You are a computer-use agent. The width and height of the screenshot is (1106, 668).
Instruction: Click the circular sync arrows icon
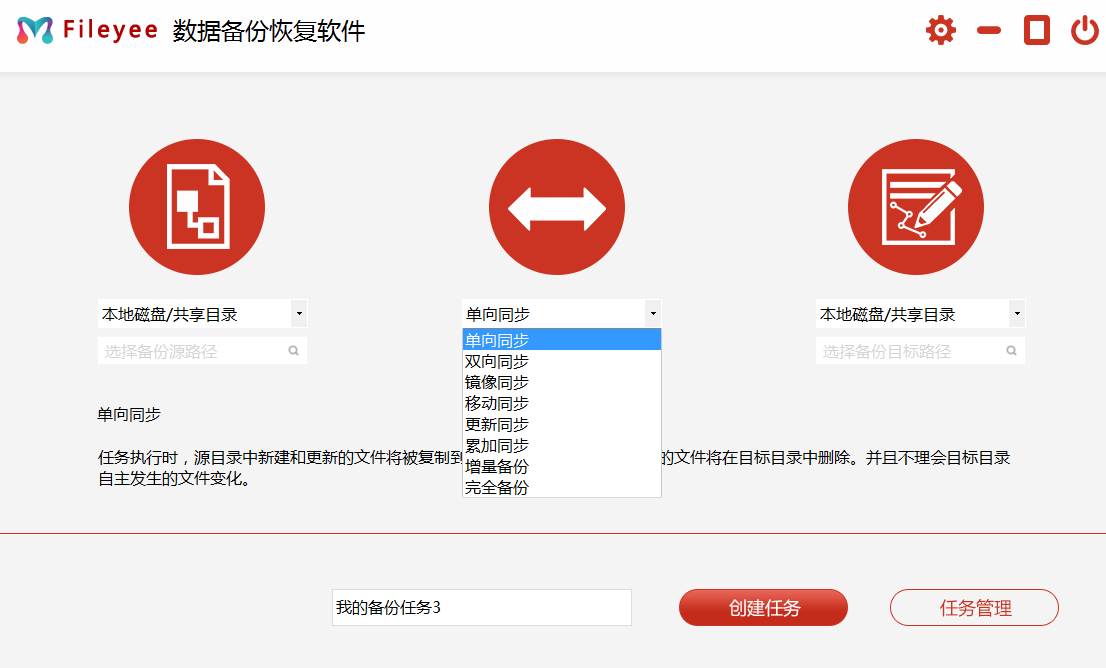pyautogui.click(x=556, y=206)
